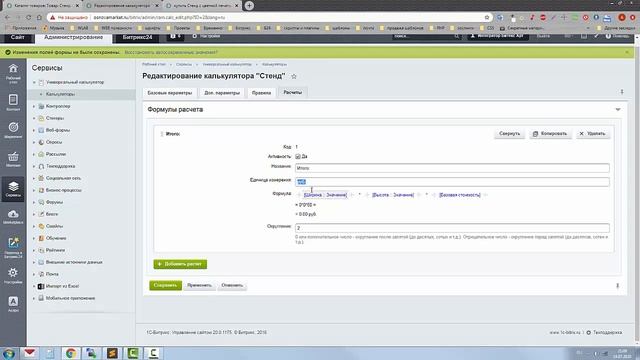
Task: Toggle the Активность Да checkbox
Action: [298, 157]
